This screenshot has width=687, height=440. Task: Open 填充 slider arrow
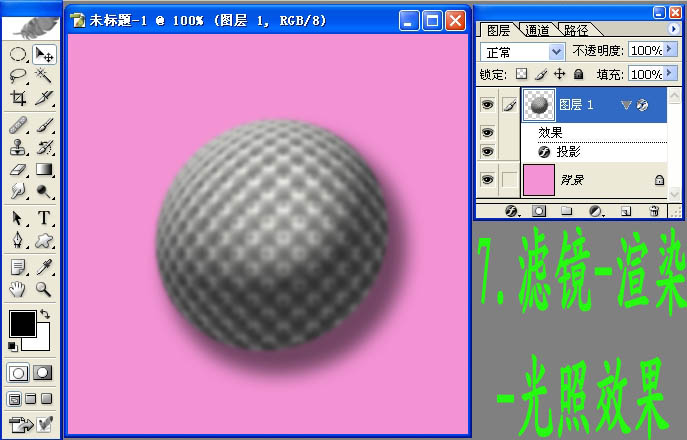point(671,74)
